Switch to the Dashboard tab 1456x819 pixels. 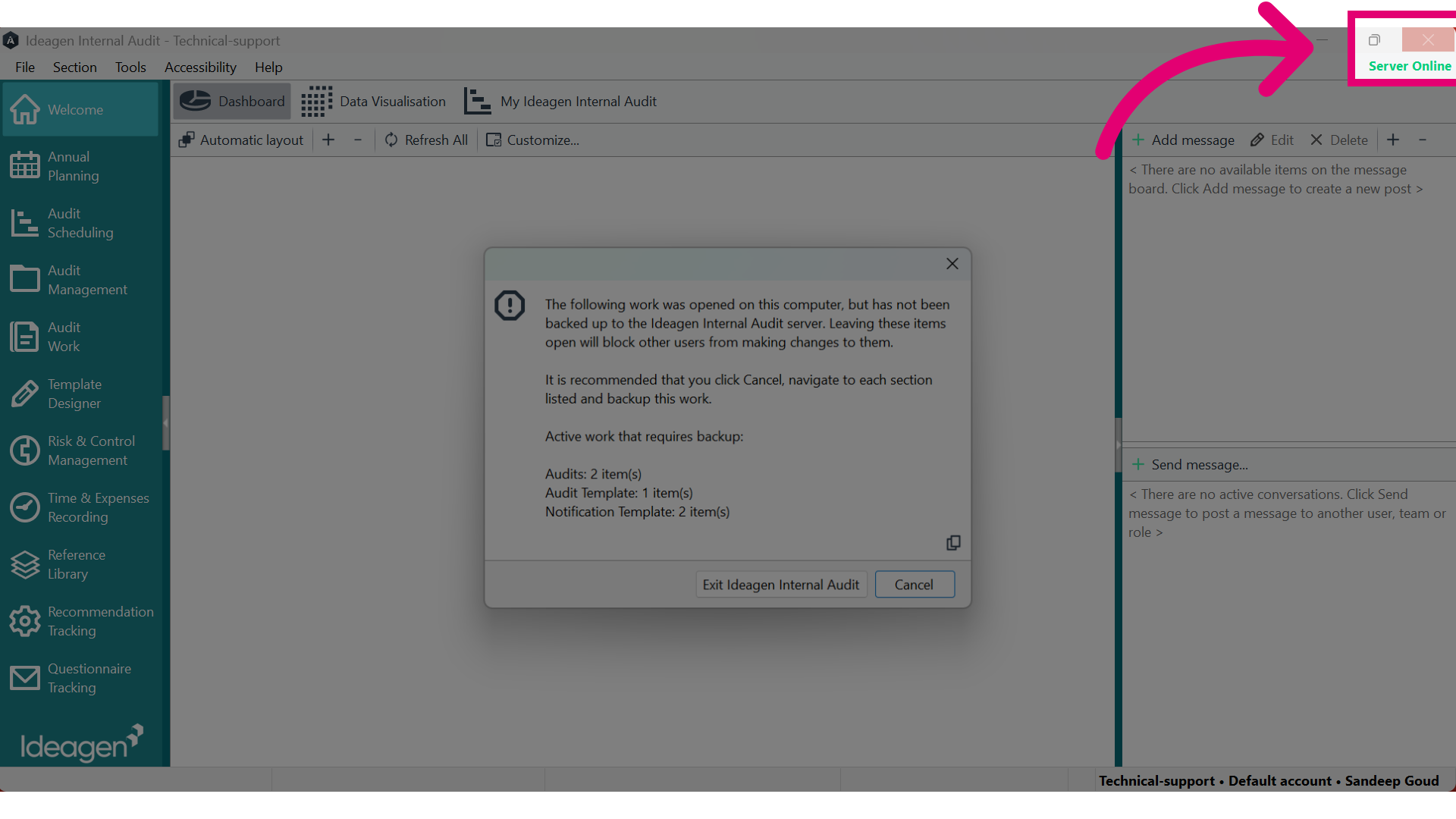[x=232, y=102]
